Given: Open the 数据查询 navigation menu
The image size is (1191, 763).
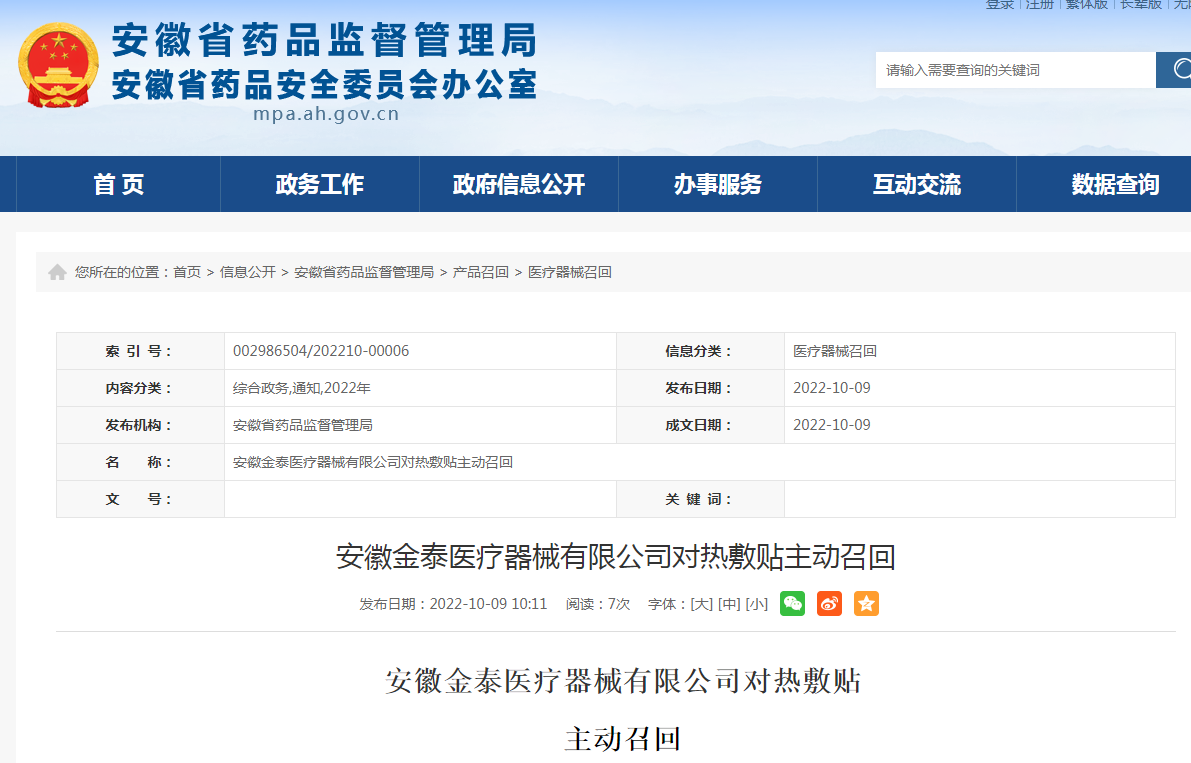Looking at the screenshot, I should (1115, 184).
